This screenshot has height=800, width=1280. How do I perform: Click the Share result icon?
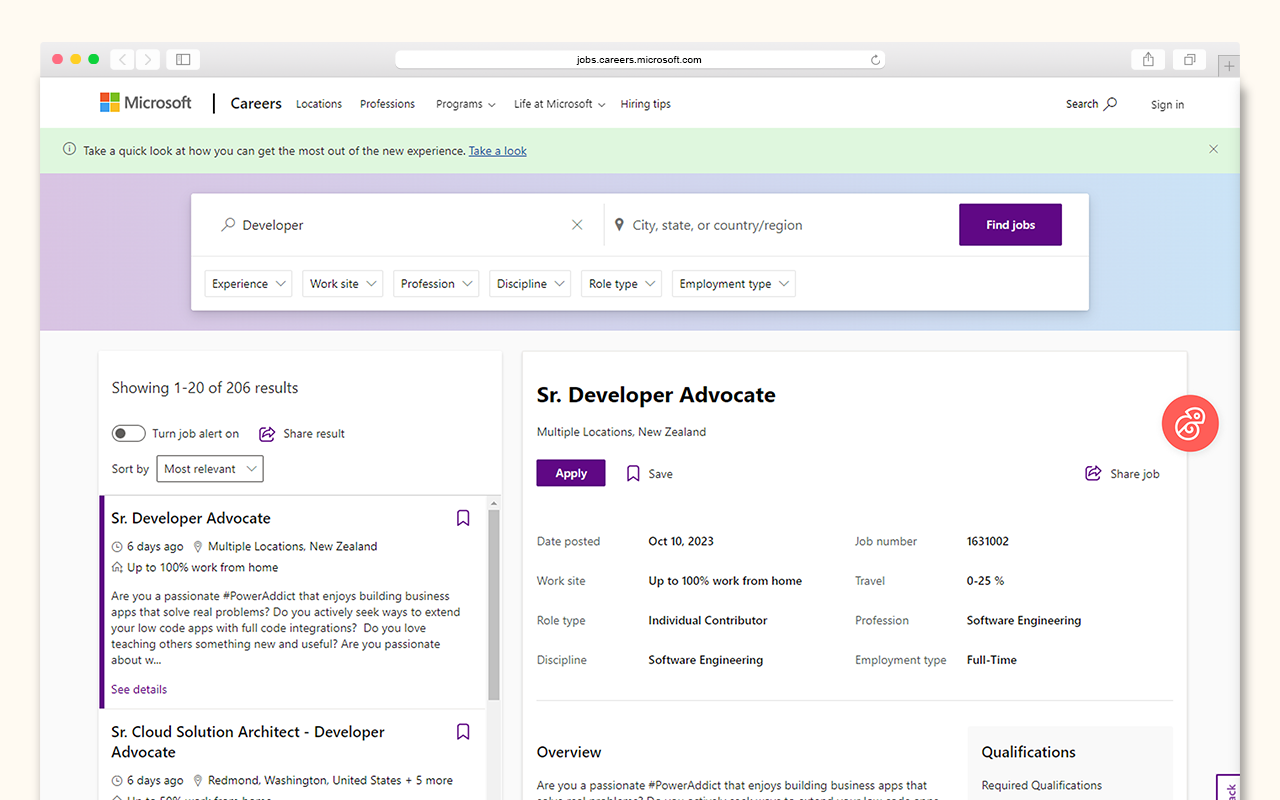pyautogui.click(x=267, y=434)
